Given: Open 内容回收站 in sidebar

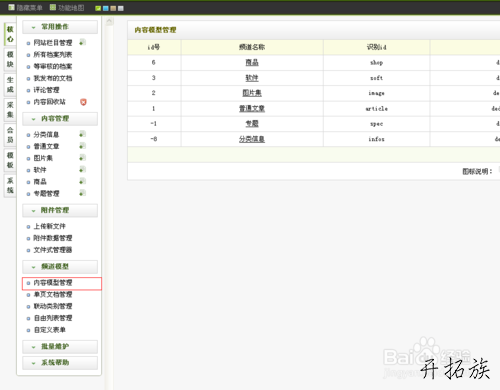Looking at the screenshot, I should pos(50,102).
